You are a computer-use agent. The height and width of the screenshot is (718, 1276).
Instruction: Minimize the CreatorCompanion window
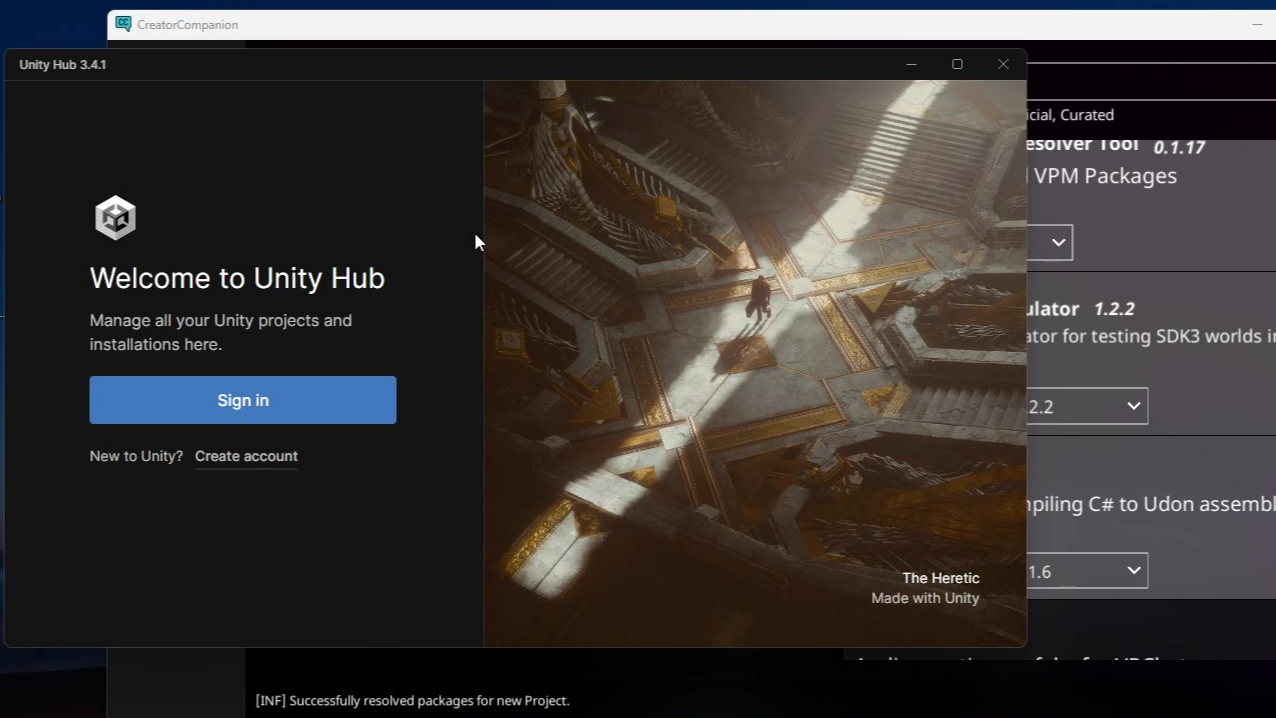coord(1257,24)
